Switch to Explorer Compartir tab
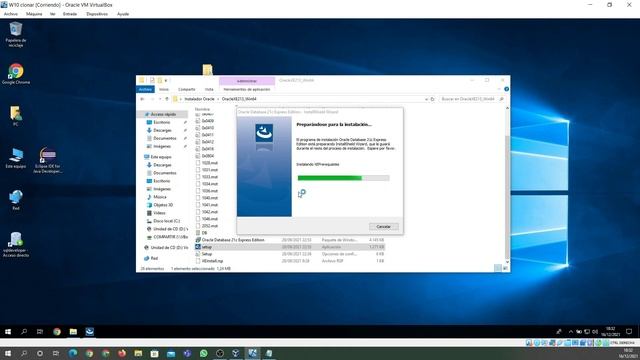The width and height of the screenshot is (640, 360). [x=187, y=89]
